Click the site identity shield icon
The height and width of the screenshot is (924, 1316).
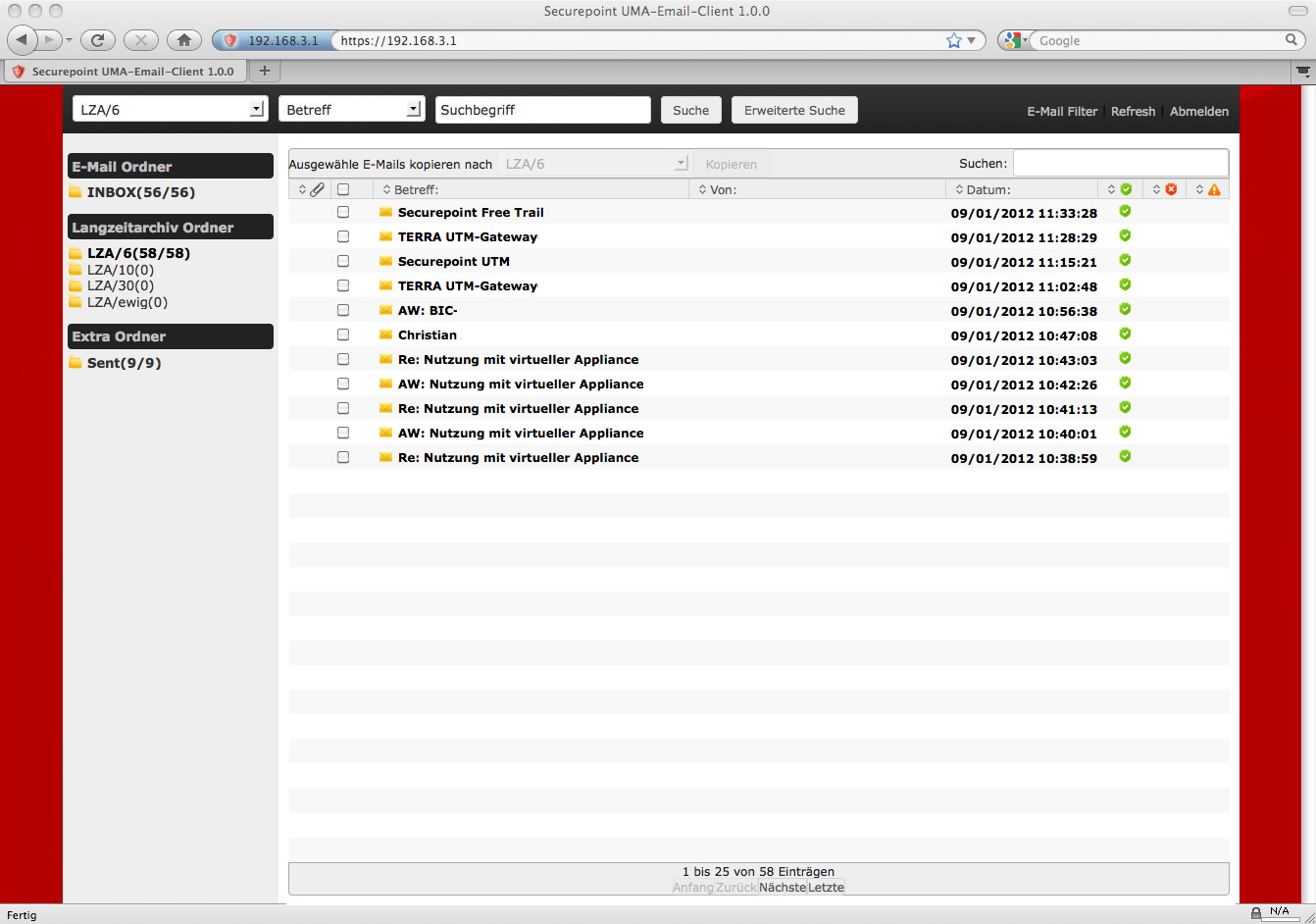[x=230, y=40]
